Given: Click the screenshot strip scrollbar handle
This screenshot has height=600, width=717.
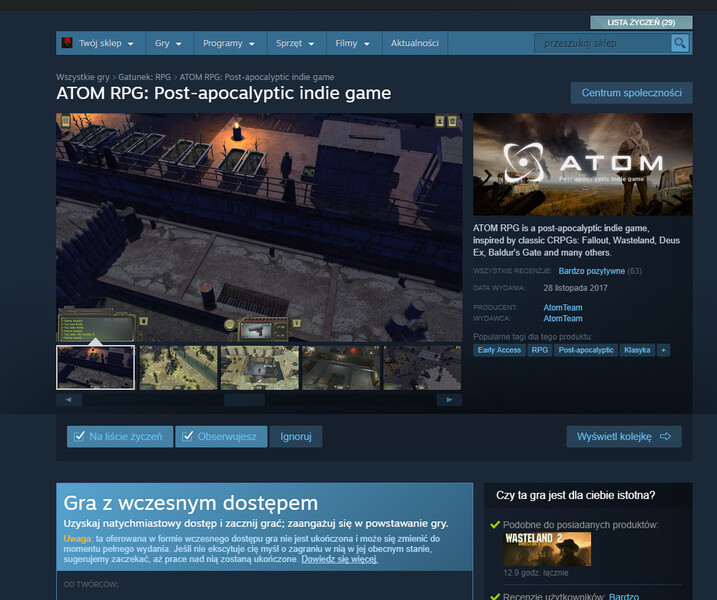Looking at the screenshot, I should click(x=244, y=400).
